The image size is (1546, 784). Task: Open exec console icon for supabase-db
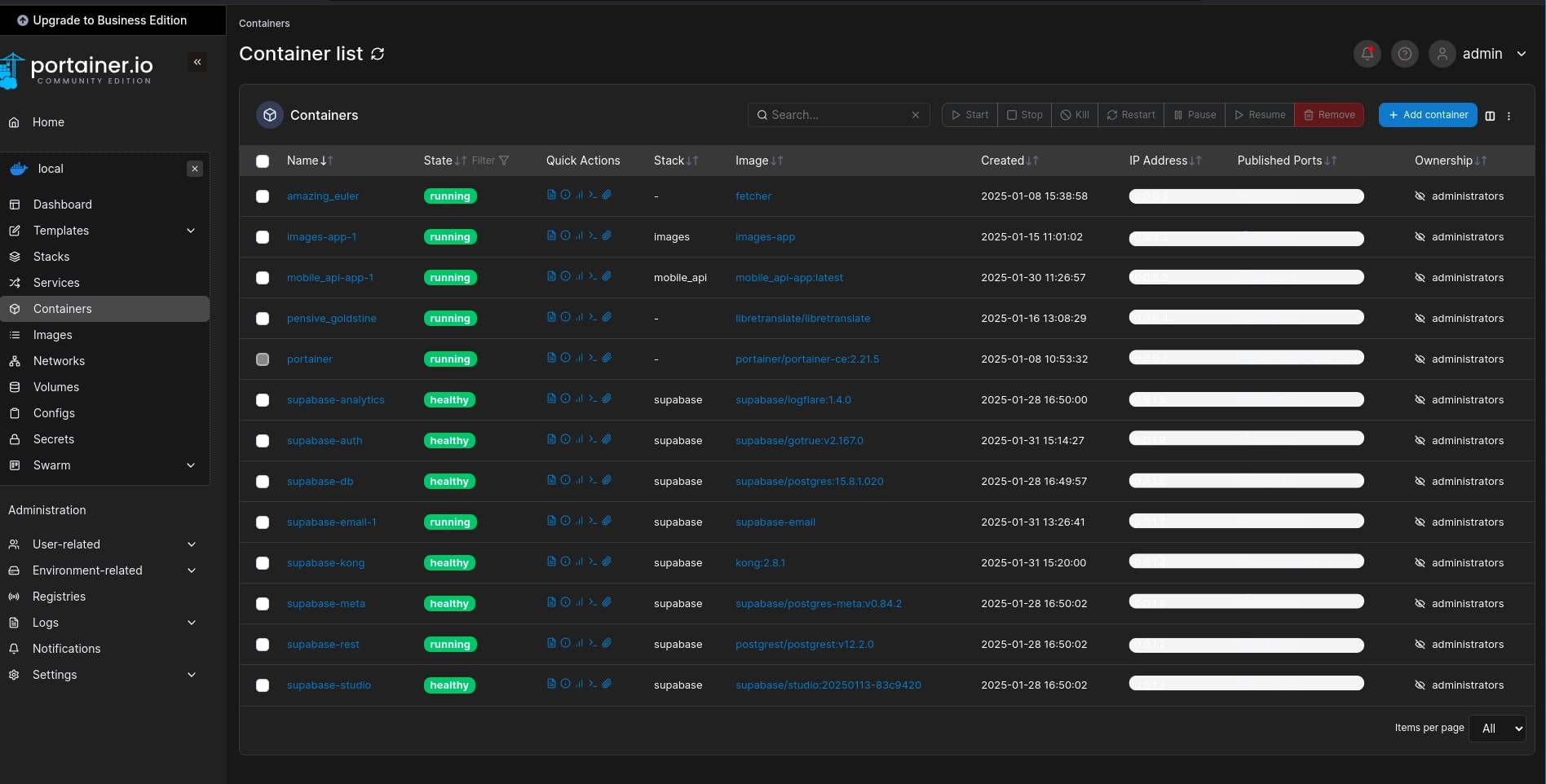click(x=593, y=480)
